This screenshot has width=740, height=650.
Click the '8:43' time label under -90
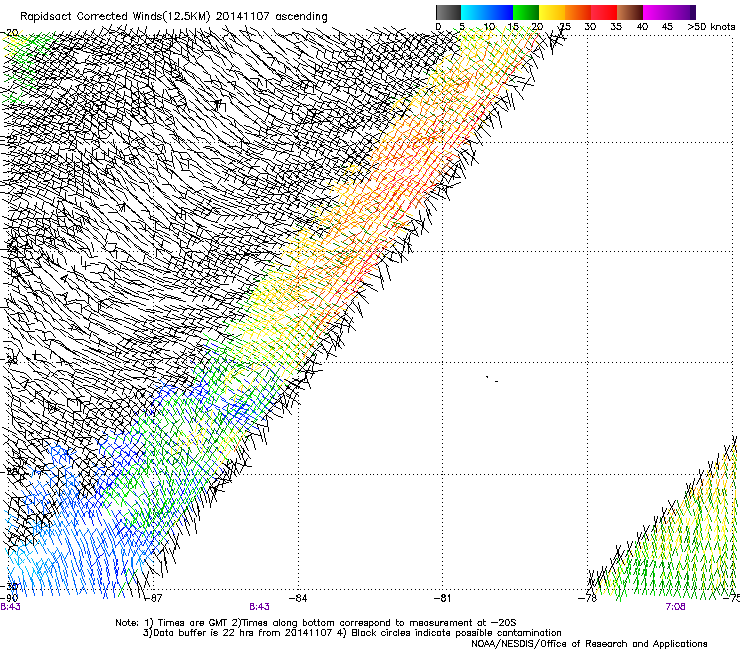10,607
